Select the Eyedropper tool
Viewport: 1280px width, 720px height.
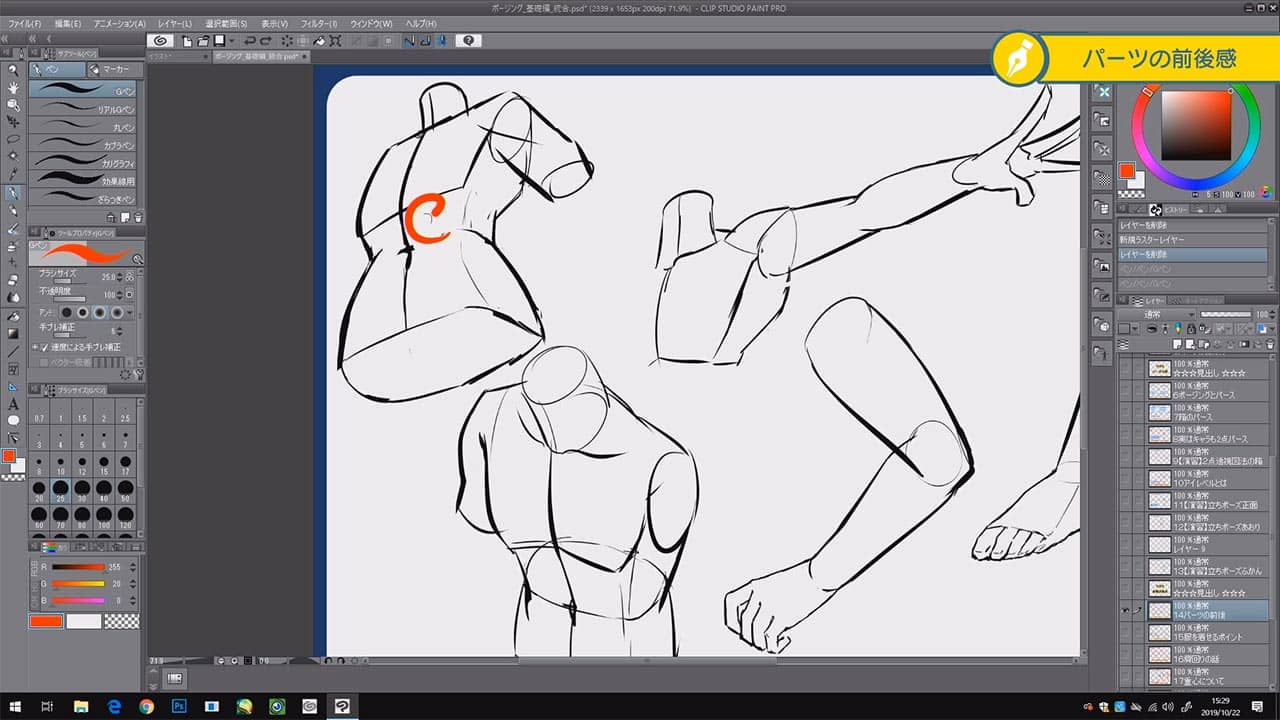point(13,174)
